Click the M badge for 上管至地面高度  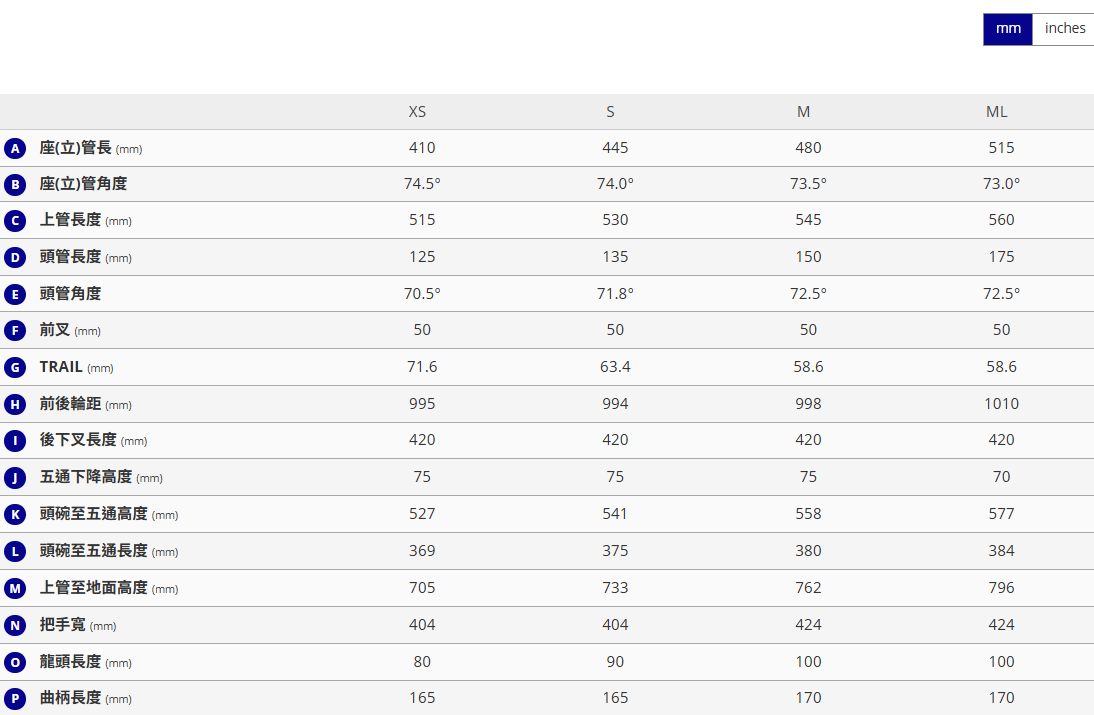14,589
